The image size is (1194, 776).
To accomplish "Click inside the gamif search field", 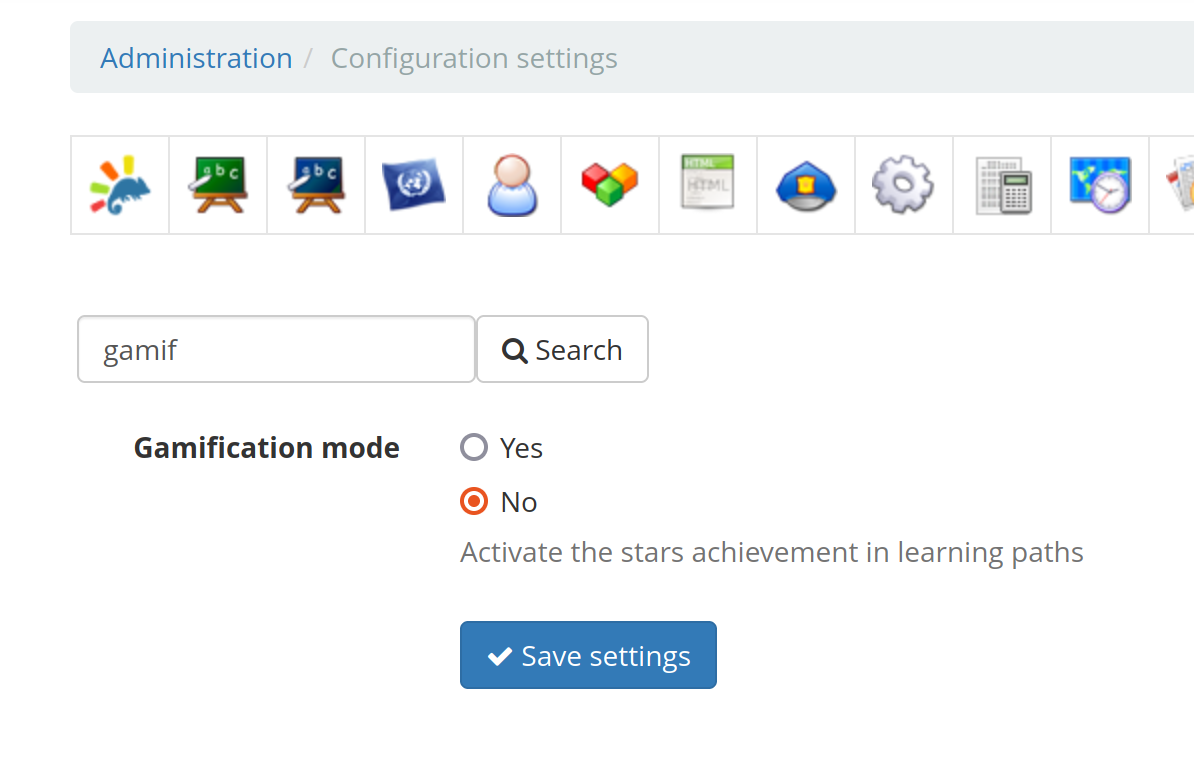I will pos(276,349).
